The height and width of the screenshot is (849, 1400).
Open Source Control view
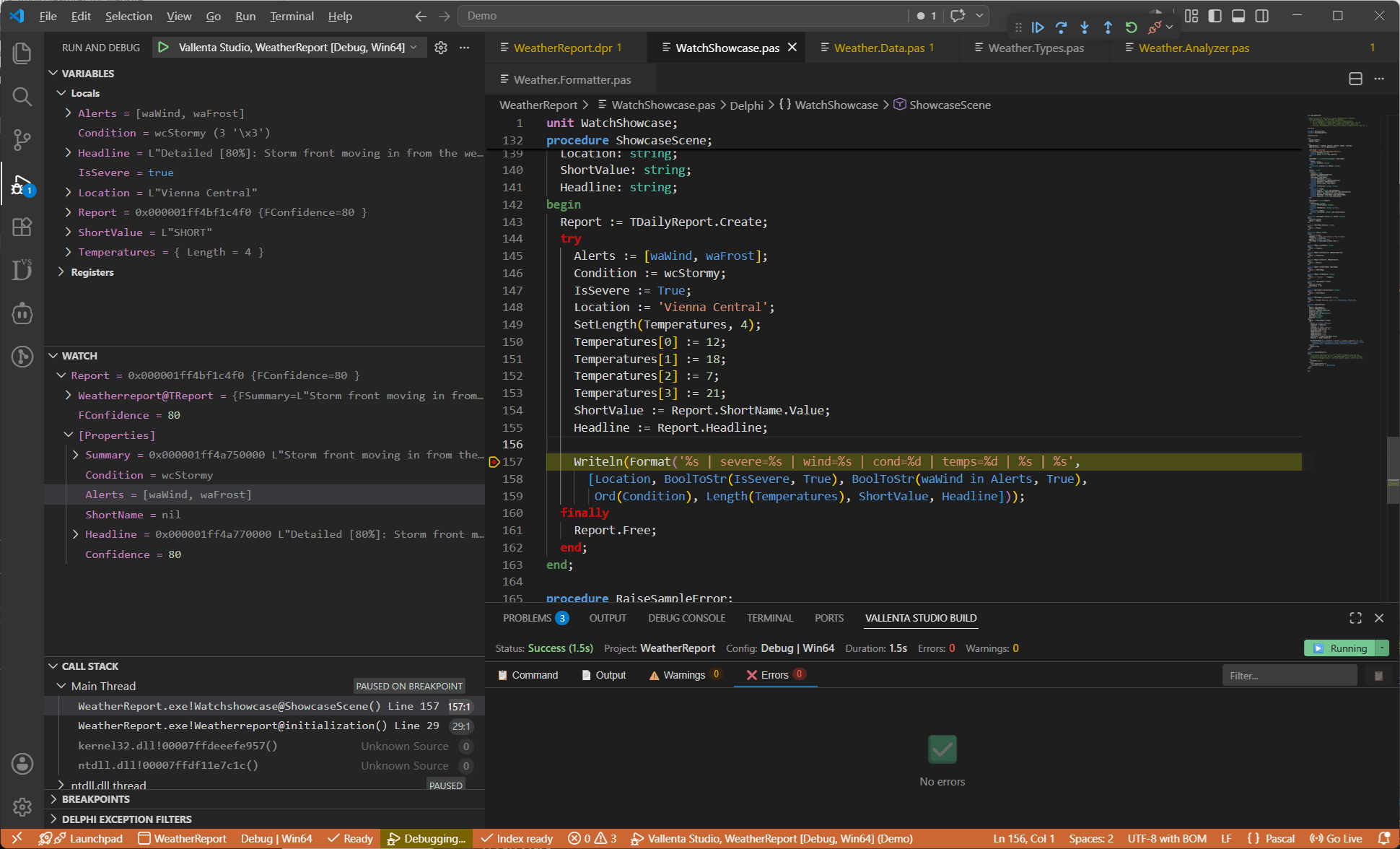22,140
